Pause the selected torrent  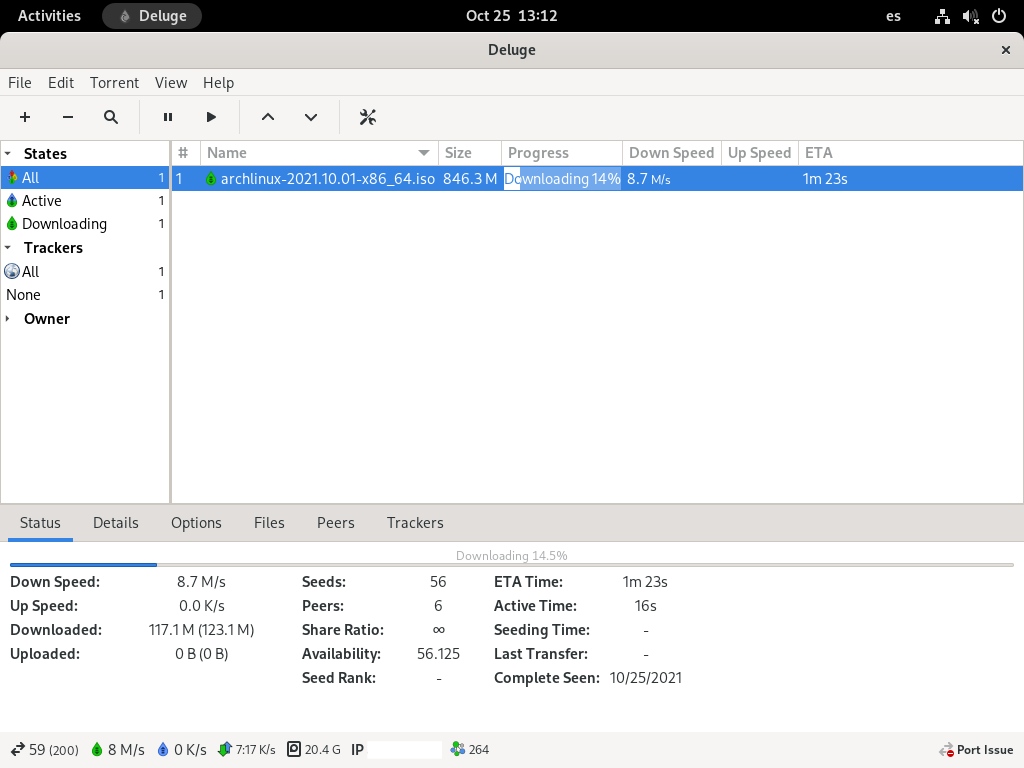click(x=168, y=117)
